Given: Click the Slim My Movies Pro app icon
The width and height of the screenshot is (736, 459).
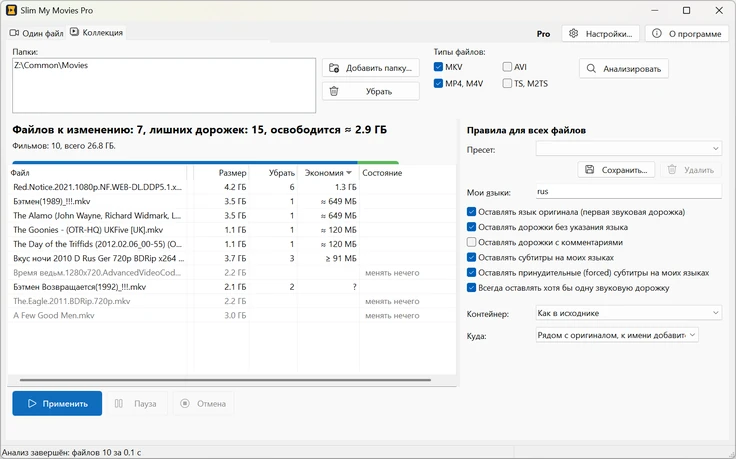Looking at the screenshot, I should (11, 10).
